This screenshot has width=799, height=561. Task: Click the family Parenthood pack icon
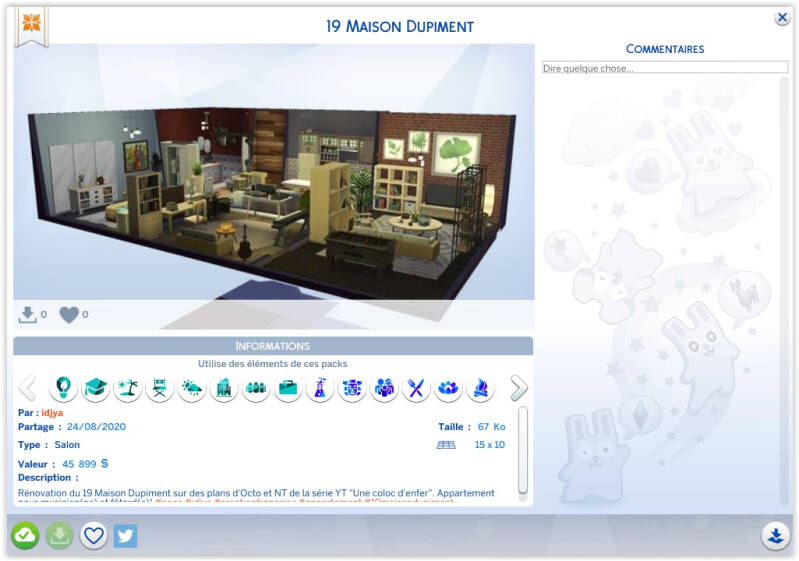pyautogui.click(x=384, y=388)
